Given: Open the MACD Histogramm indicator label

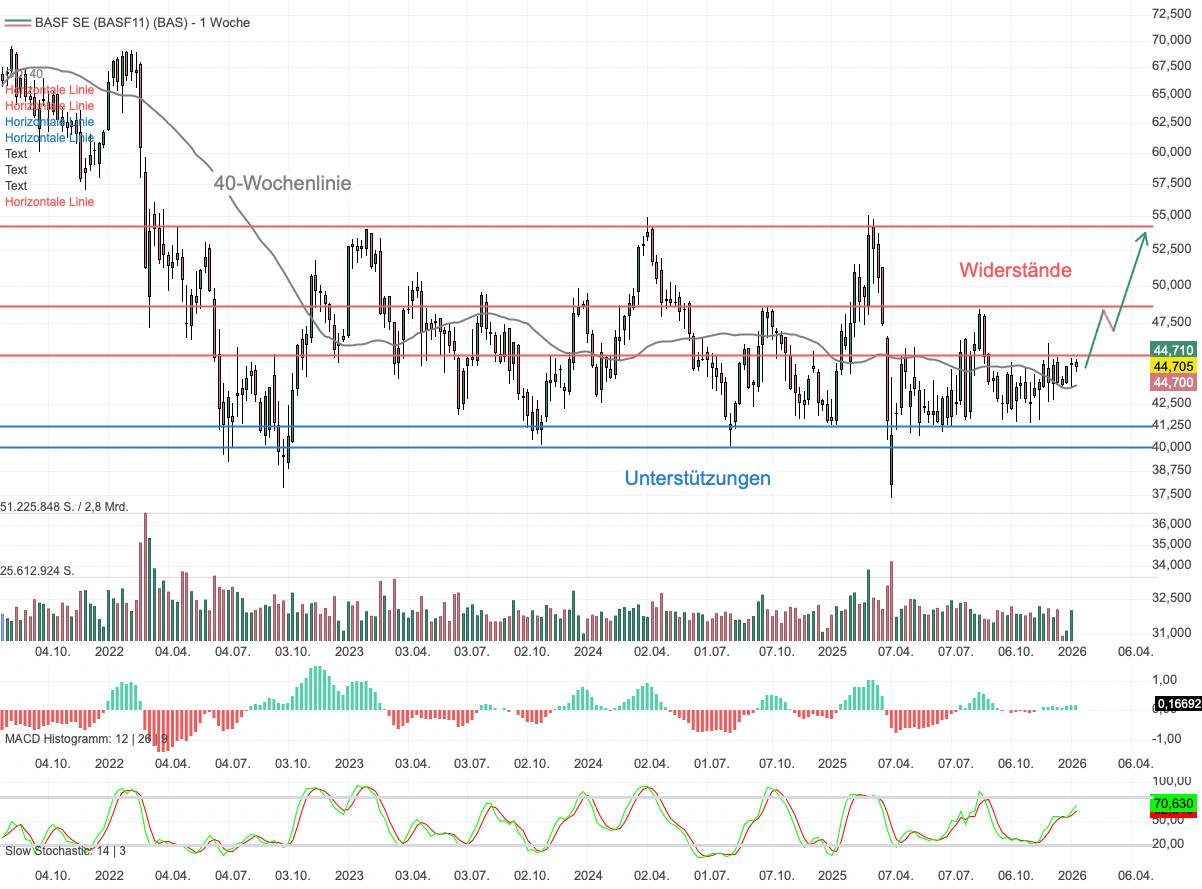Looking at the screenshot, I should point(86,739).
